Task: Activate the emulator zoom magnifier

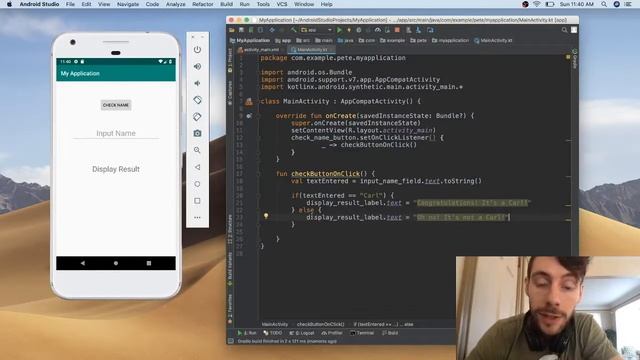Action: (198, 150)
